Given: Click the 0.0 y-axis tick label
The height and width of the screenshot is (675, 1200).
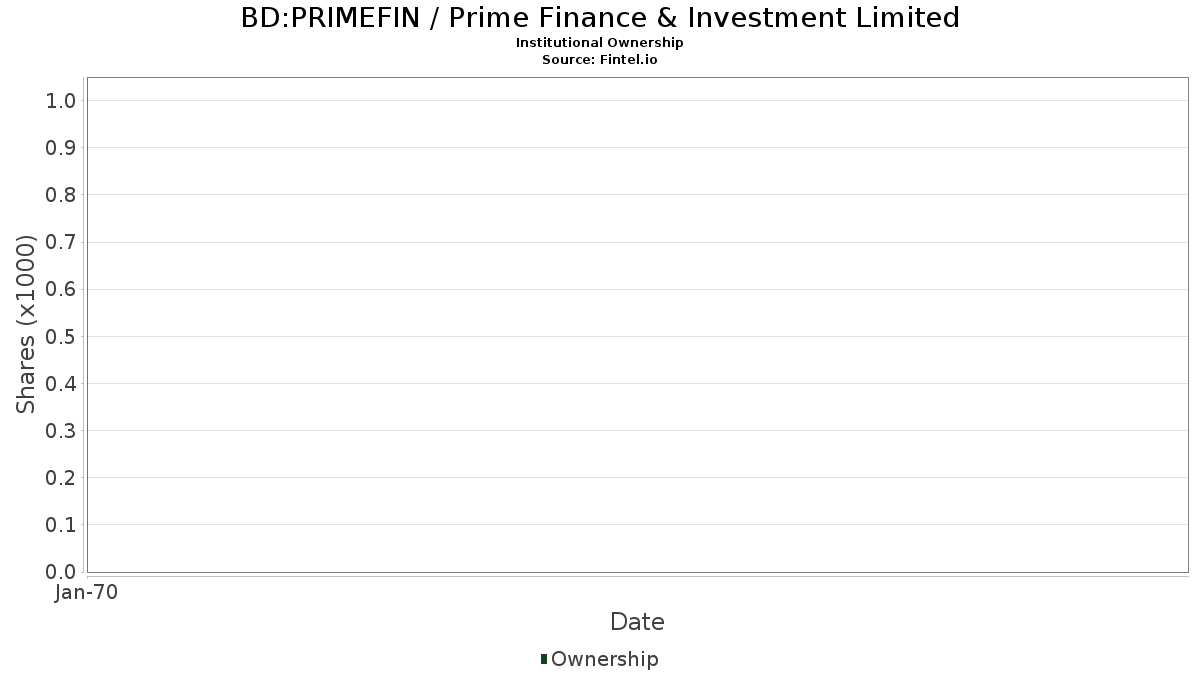Looking at the screenshot, I should [x=61, y=572].
